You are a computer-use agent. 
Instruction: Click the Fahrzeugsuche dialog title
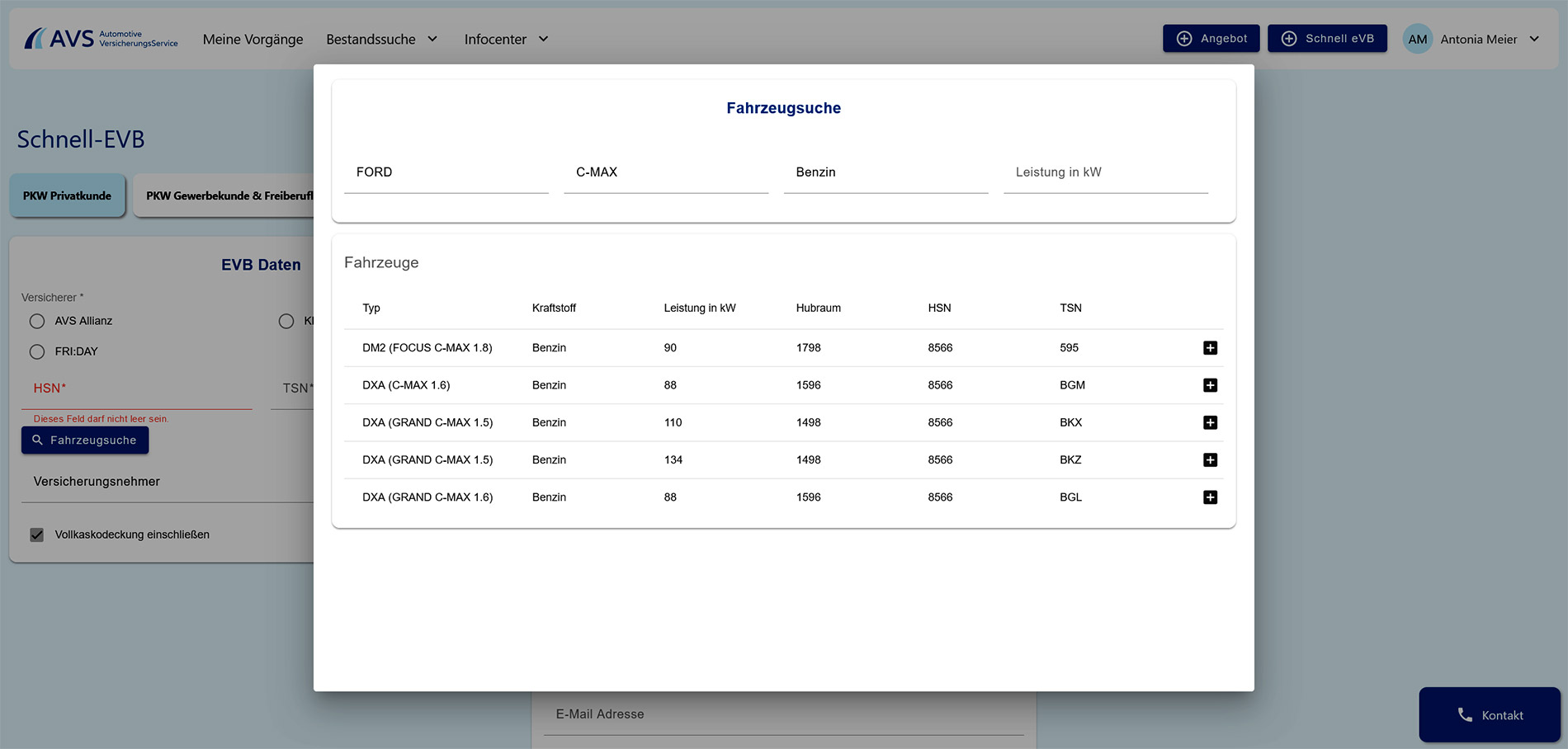point(784,108)
